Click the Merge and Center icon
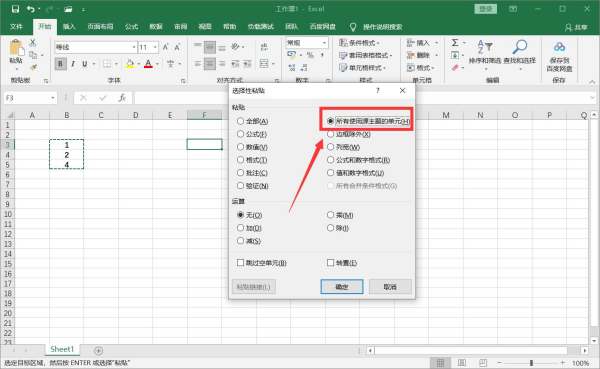The image size is (600, 369). pos(264,64)
